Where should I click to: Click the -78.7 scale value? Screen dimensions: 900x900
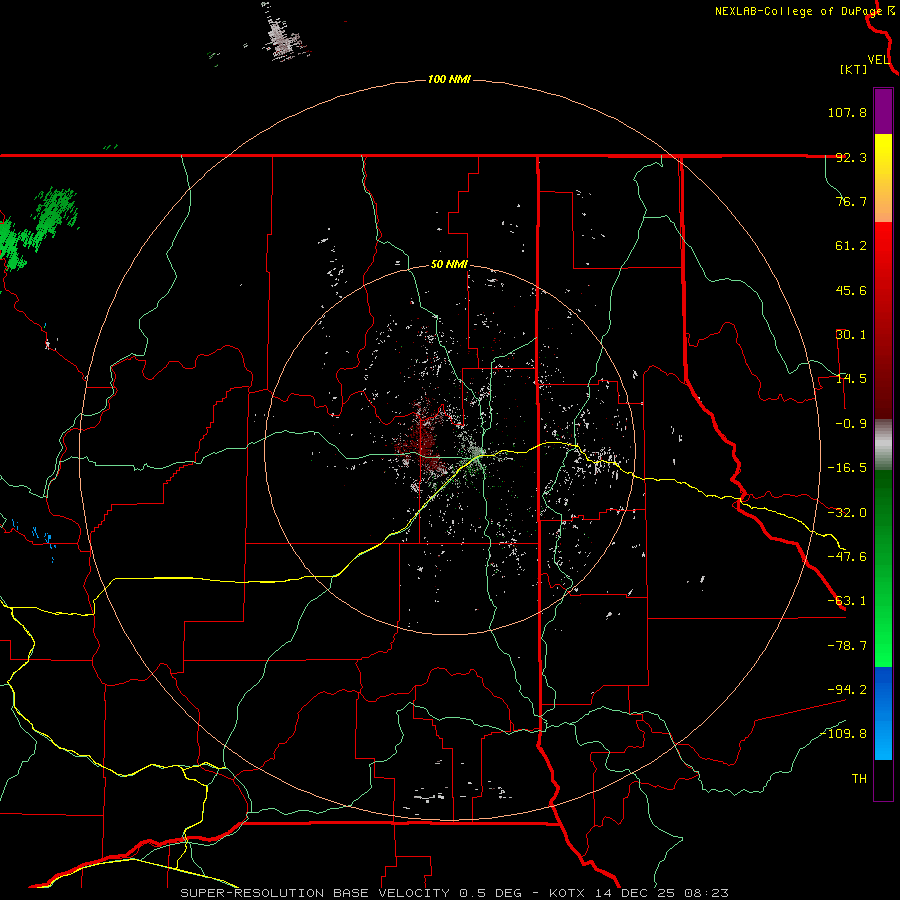[847, 646]
